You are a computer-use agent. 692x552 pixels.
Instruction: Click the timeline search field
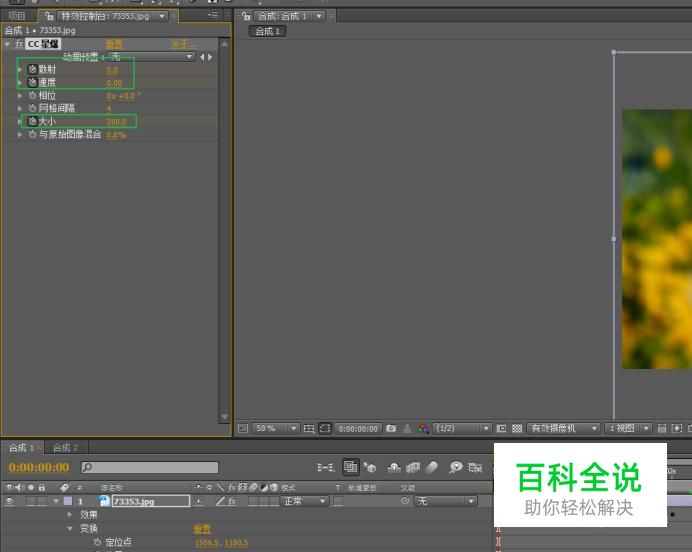click(x=150, y=467)
